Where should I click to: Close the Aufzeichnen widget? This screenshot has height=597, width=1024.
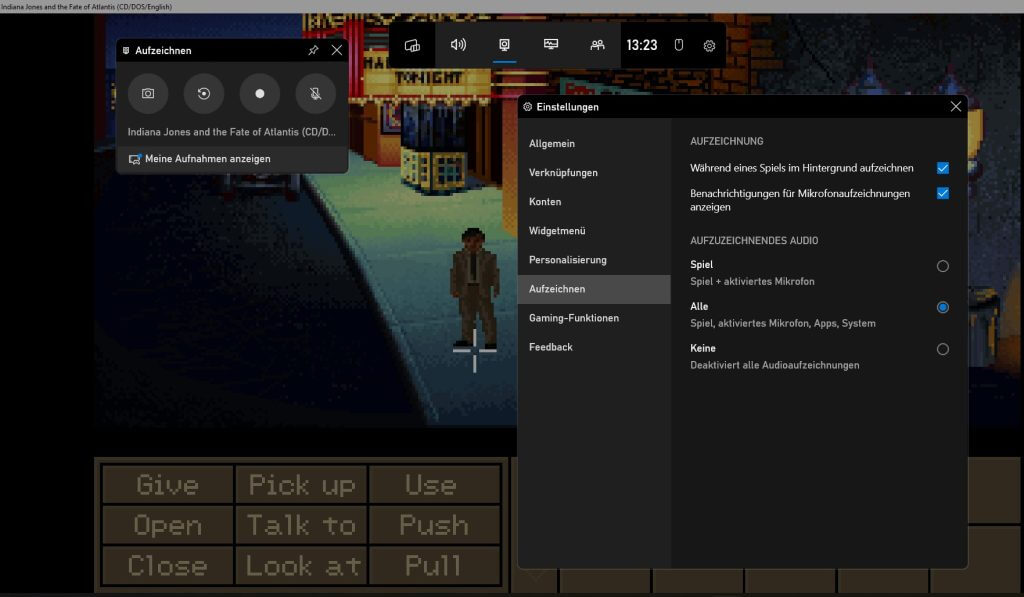click(337, 50)
